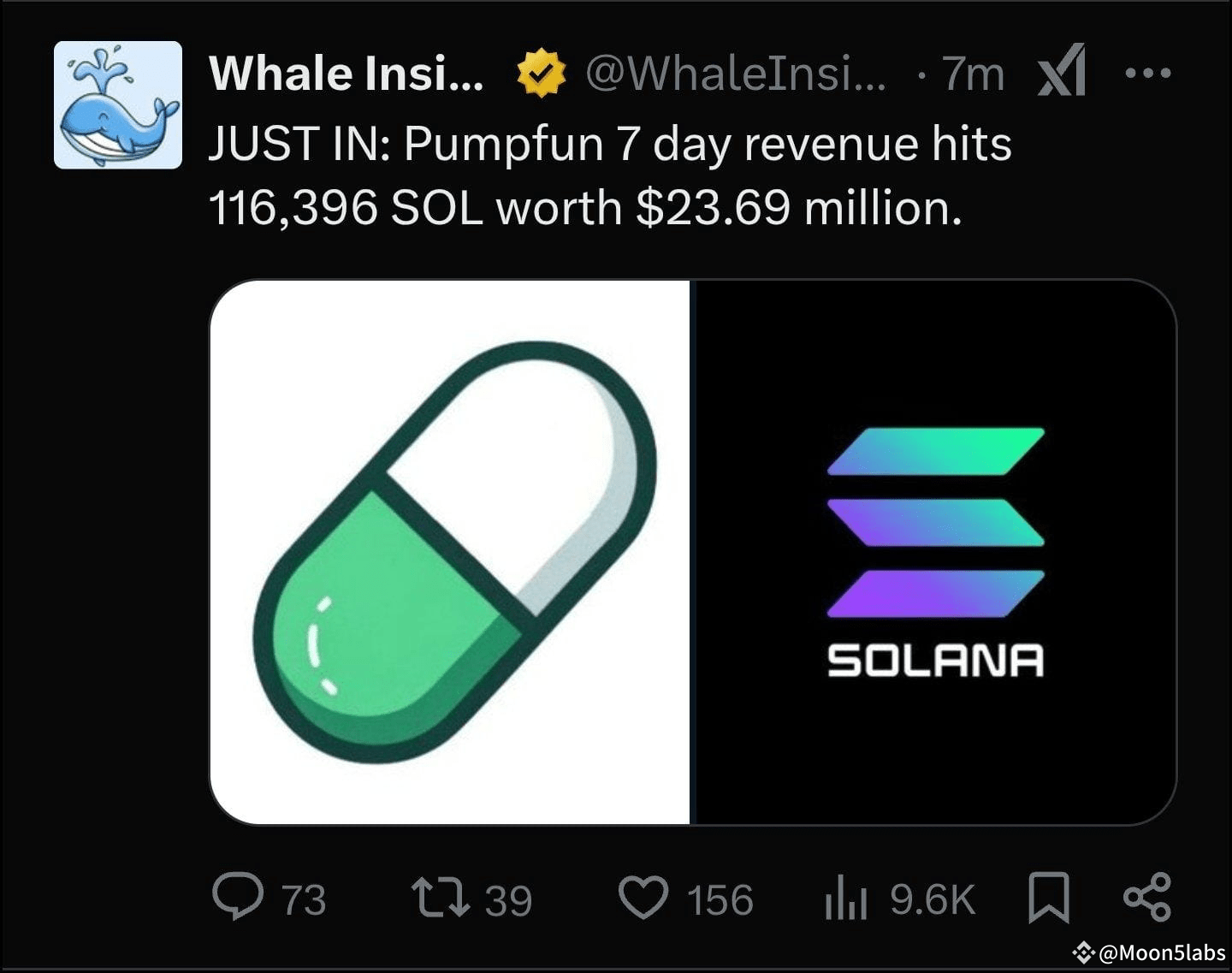
Task: Repost this tweet via retweet icon
Action: point(441,899)
